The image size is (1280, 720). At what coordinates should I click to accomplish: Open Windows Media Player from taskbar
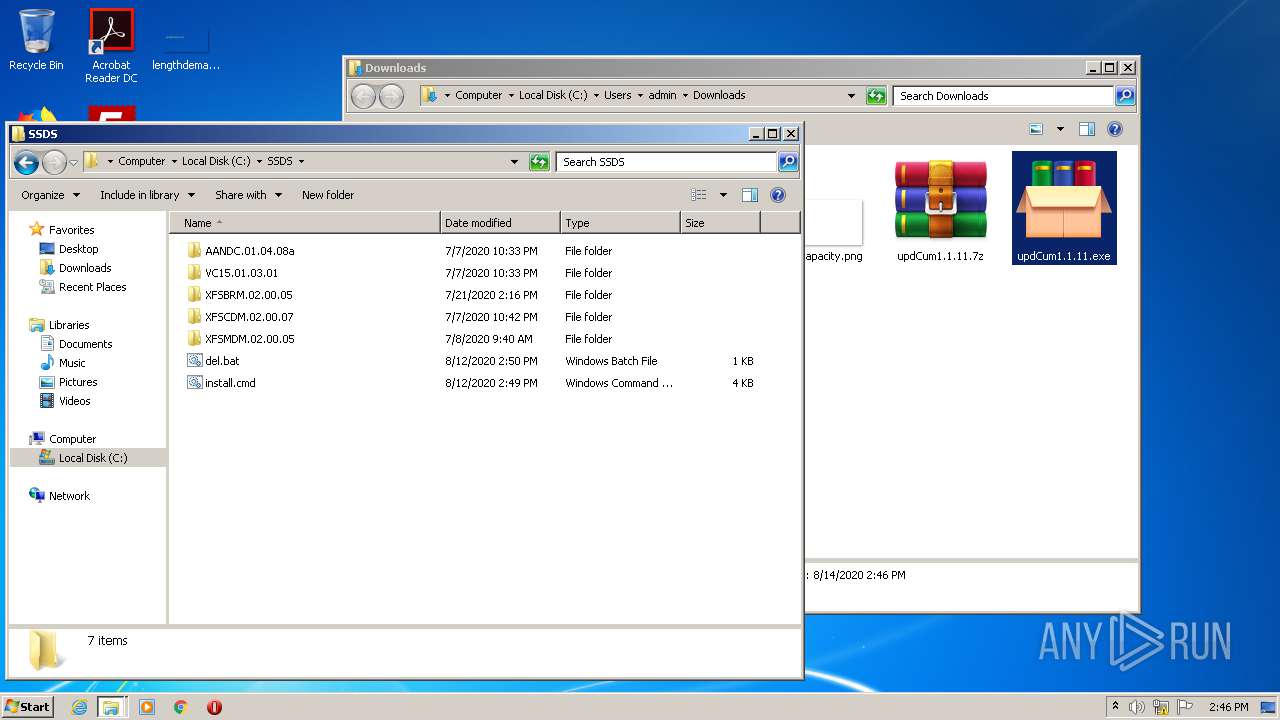(x=147, y=707)
